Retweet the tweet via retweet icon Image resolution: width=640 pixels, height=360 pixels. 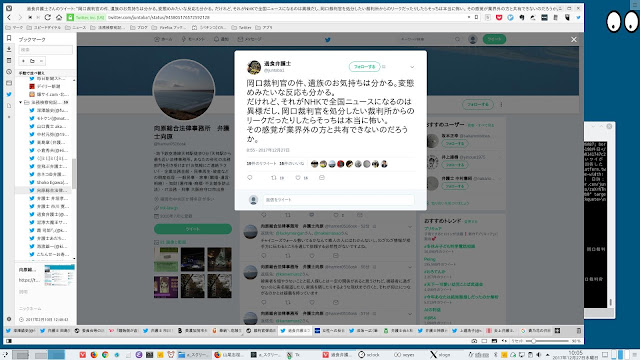pyautogui.click(x=274, y=178)
